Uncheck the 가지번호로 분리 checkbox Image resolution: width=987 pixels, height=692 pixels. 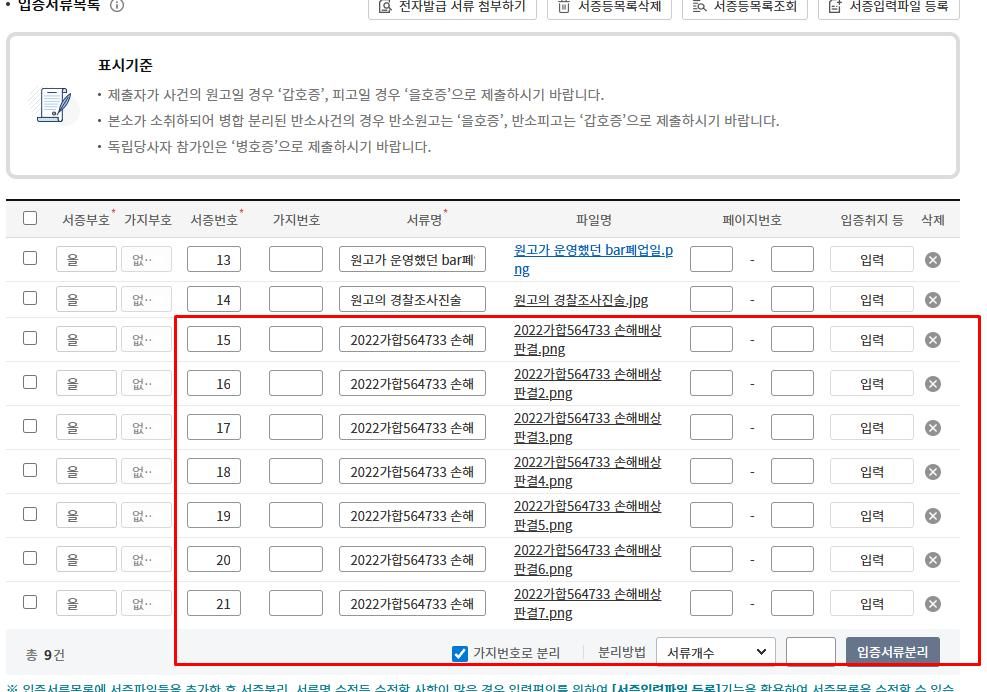(x=460, y=654)
